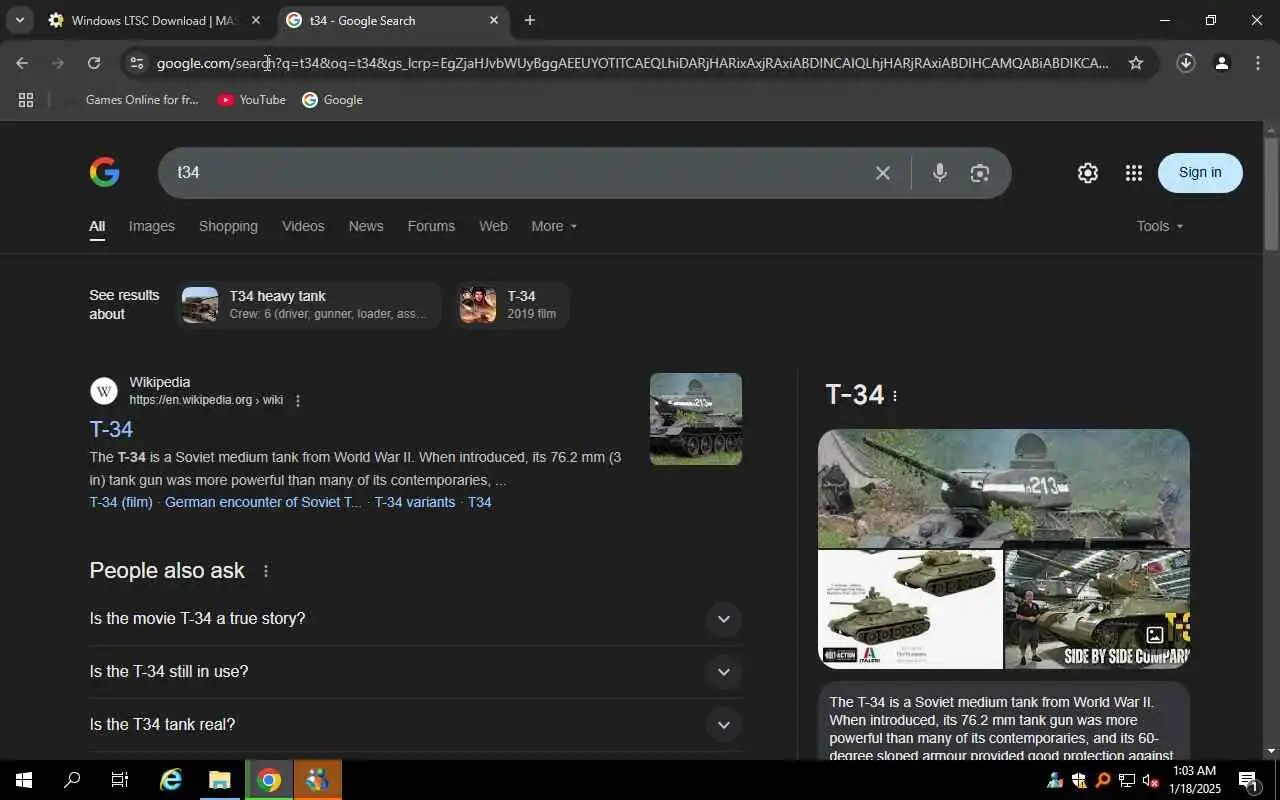The height and width of the screenshot is (800, 1280).
Task: Expand 'Is the movie T-34 a true story?'
Action: point(416,619)
